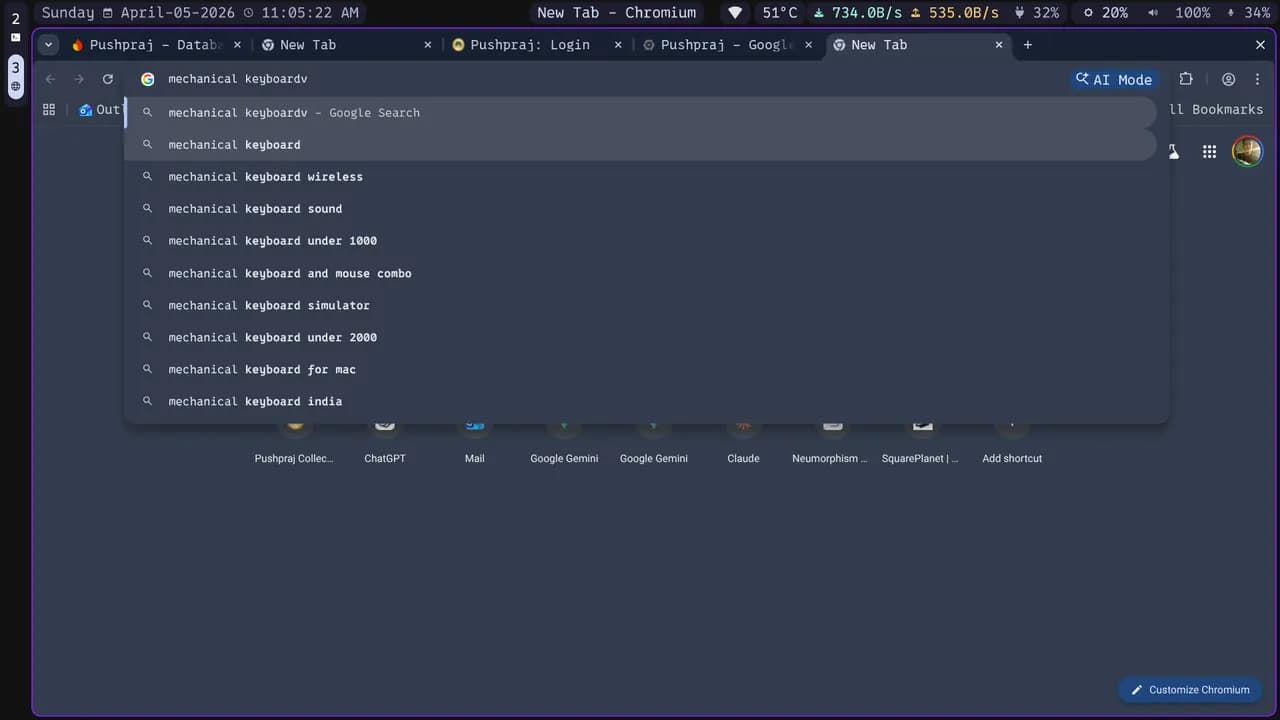Click Customize Chromium button
1280x720 pixels.
(1188, 690)
